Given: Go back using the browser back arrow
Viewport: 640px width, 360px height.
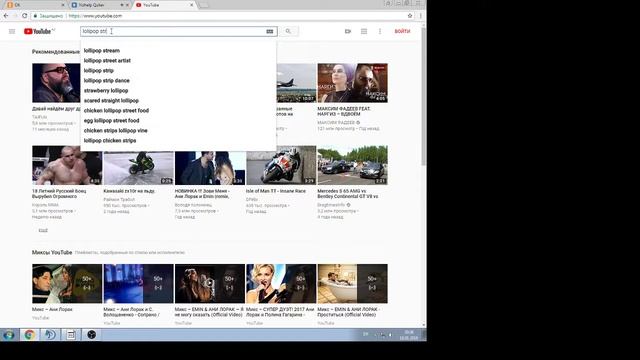Looking at the screenshot, I should coord(6,16).
